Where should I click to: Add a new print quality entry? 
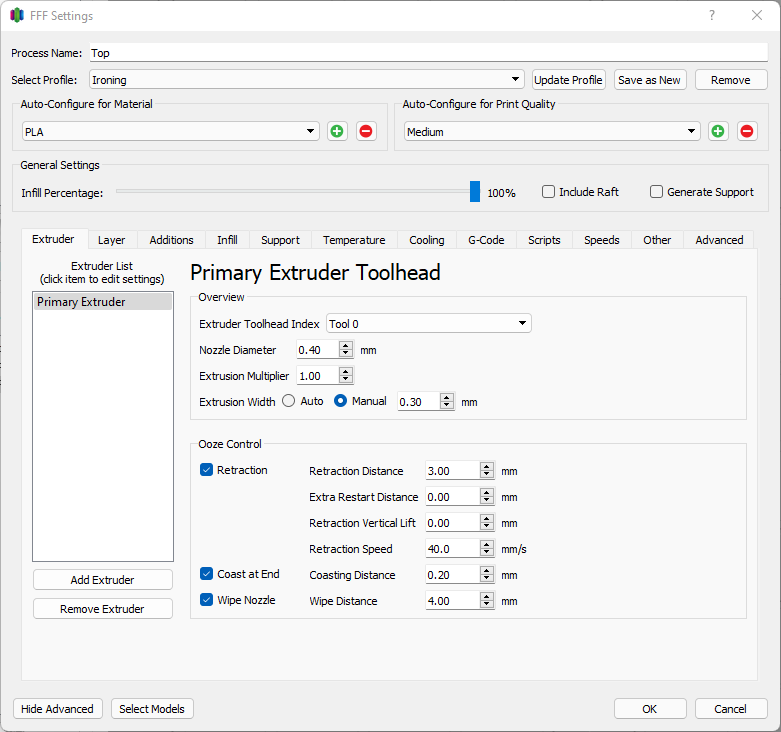click(718, 131)
